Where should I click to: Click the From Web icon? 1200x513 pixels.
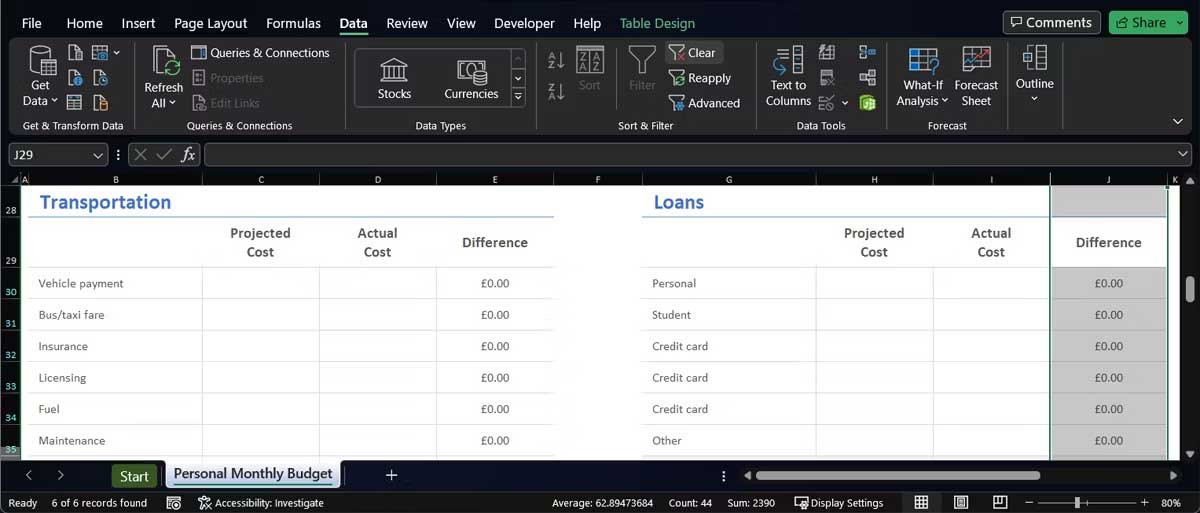[x=76, y=77]
